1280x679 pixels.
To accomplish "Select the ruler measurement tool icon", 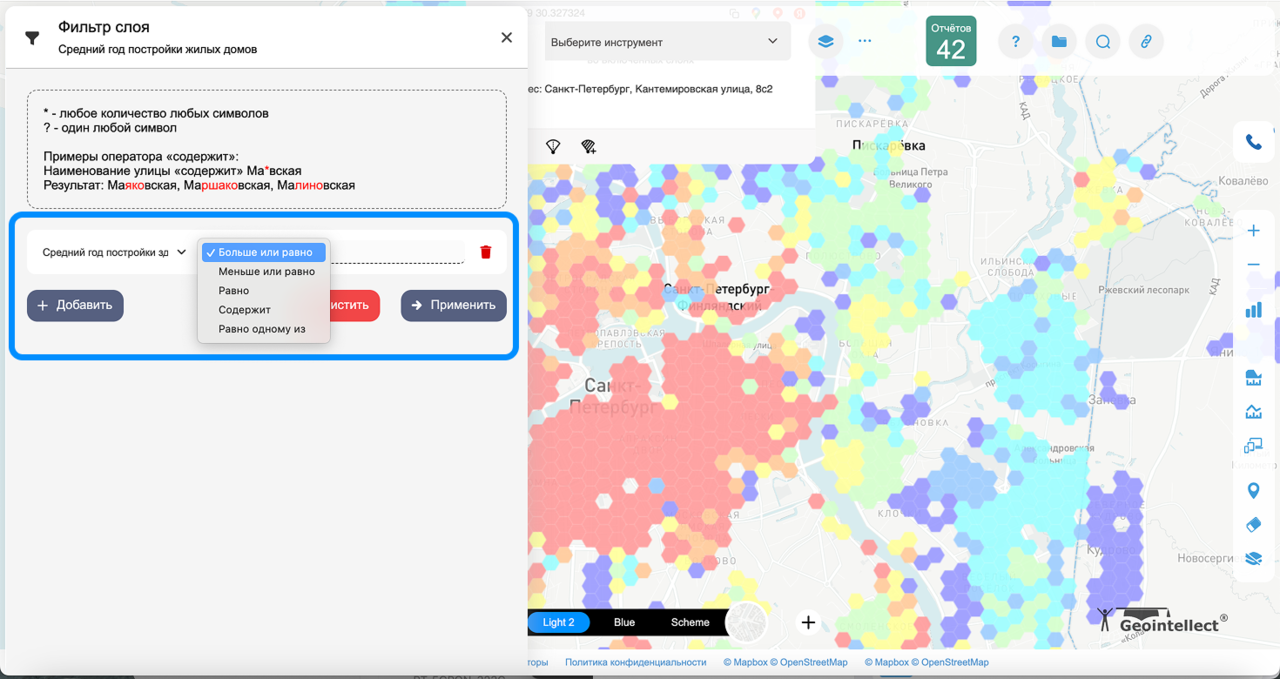I will pyautogui.click(x=1253, y=378).
